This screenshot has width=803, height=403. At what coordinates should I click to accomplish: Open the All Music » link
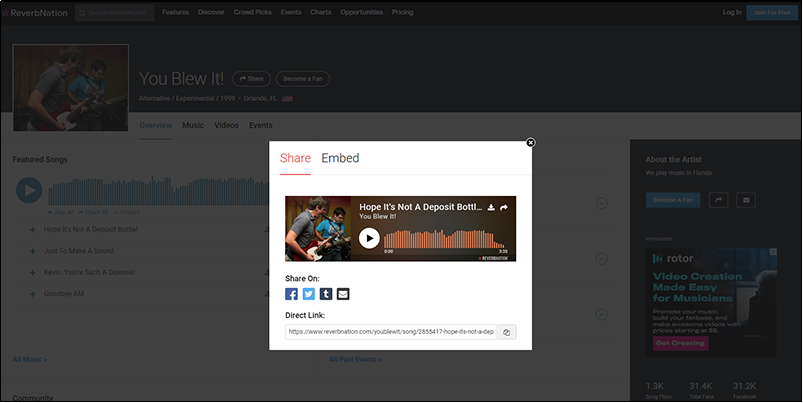click(x=30, y=359)
